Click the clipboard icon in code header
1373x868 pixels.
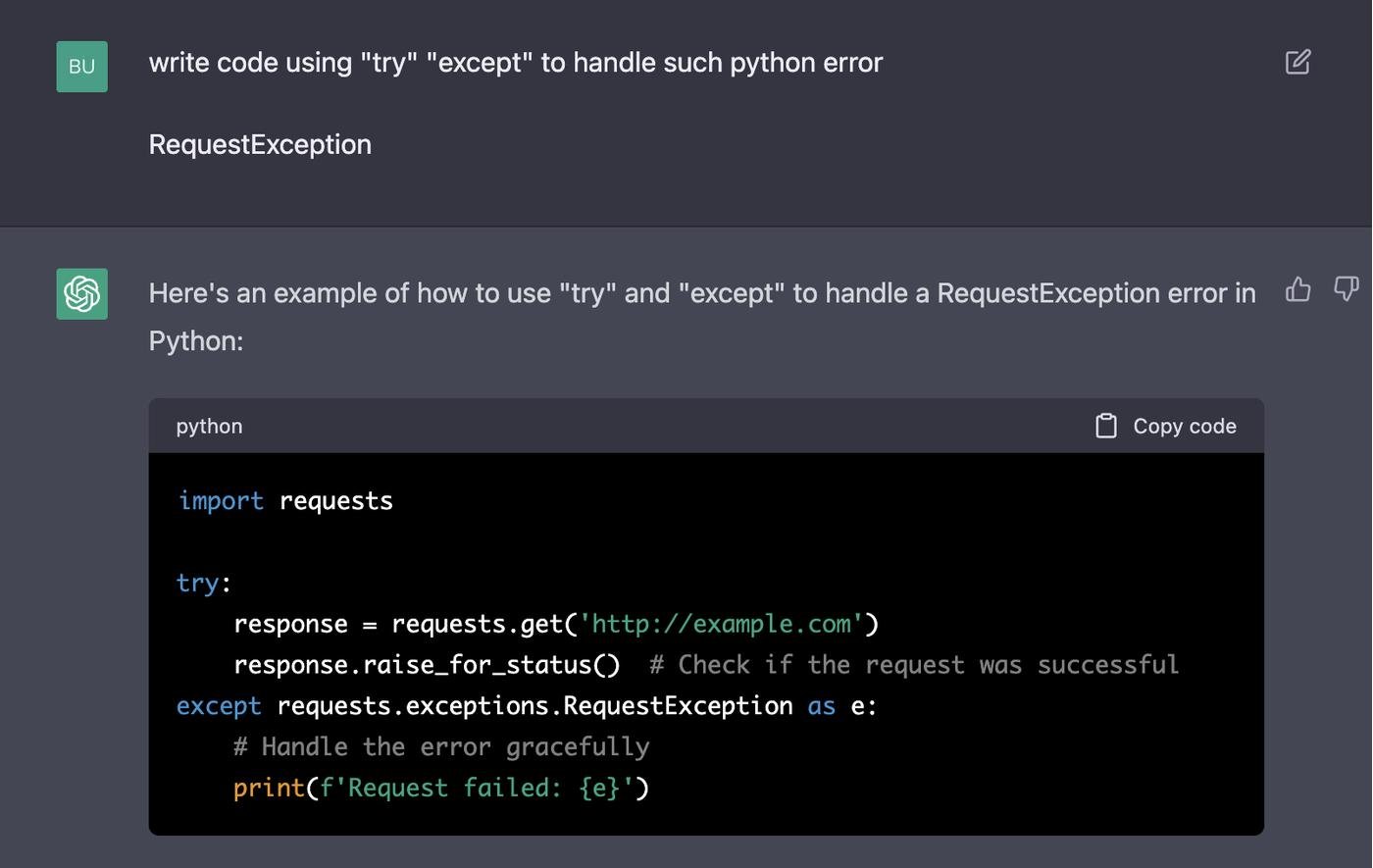click(x=1106, y=426)
